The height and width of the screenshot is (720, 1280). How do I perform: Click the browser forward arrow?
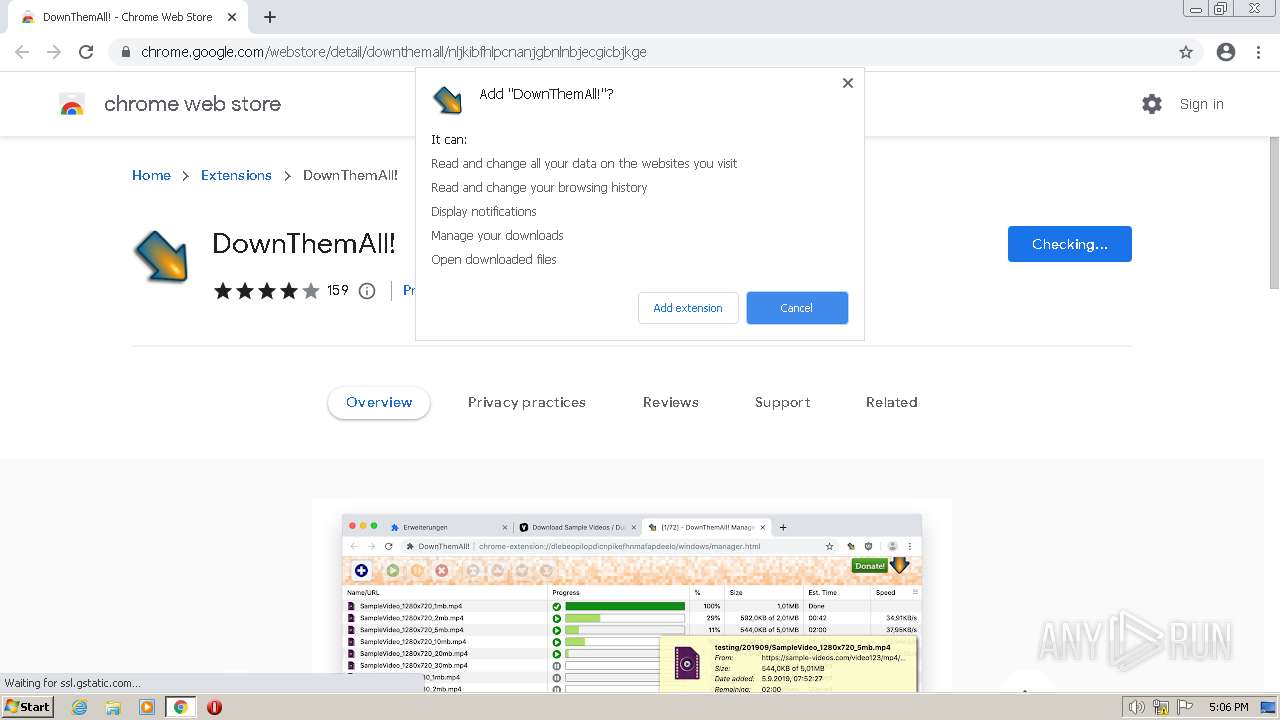coord(54,52)
